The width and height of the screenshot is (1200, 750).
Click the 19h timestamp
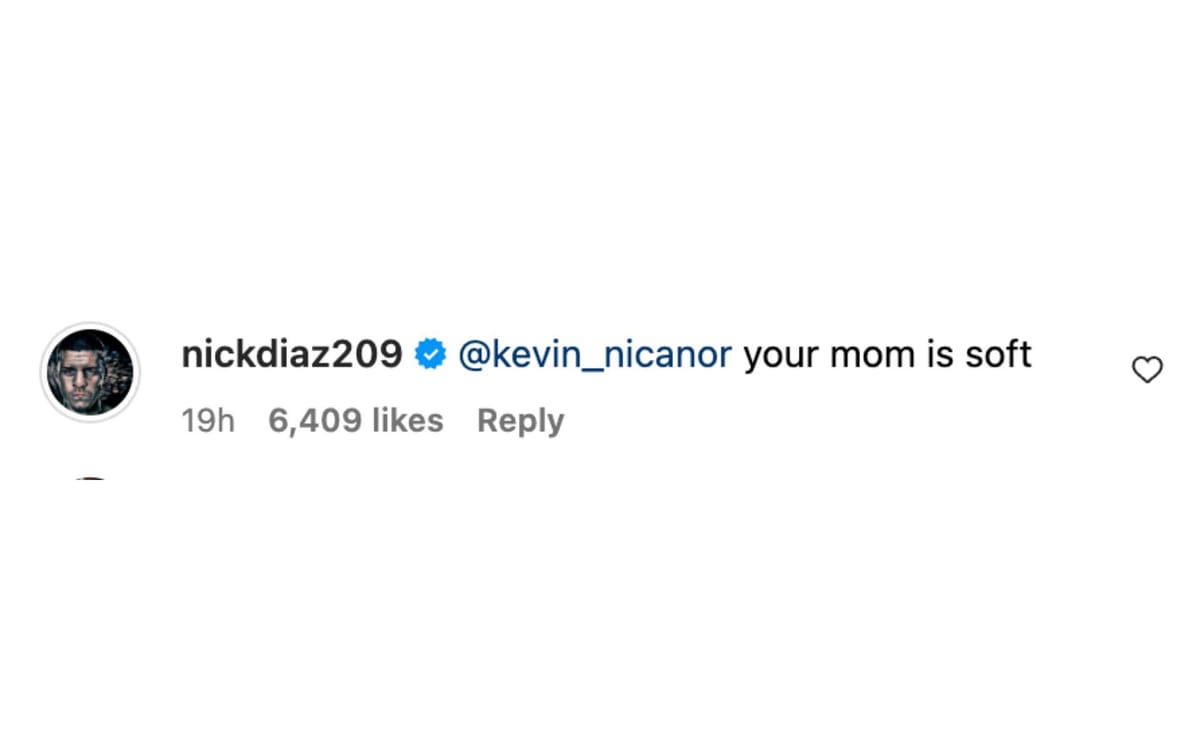pos(207,421)
